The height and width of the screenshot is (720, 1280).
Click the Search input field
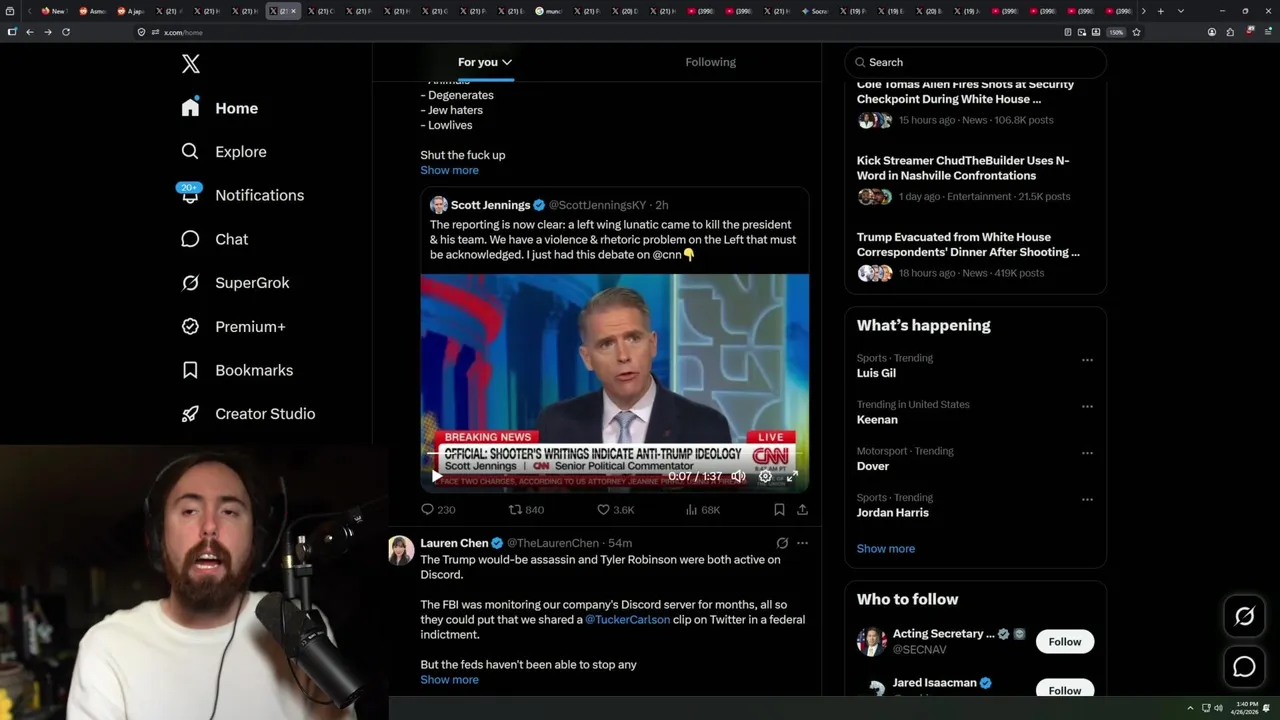[975, 62]
